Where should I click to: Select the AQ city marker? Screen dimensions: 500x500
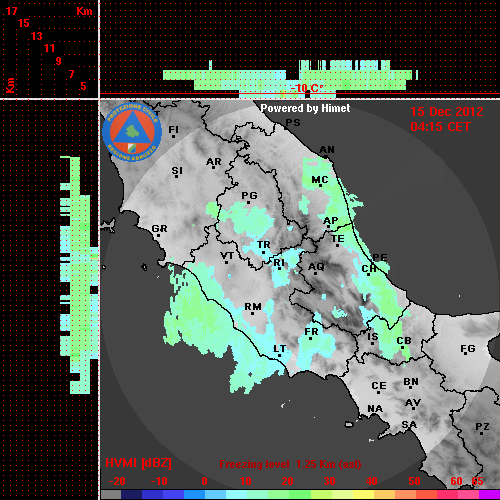tap(315, 273)
